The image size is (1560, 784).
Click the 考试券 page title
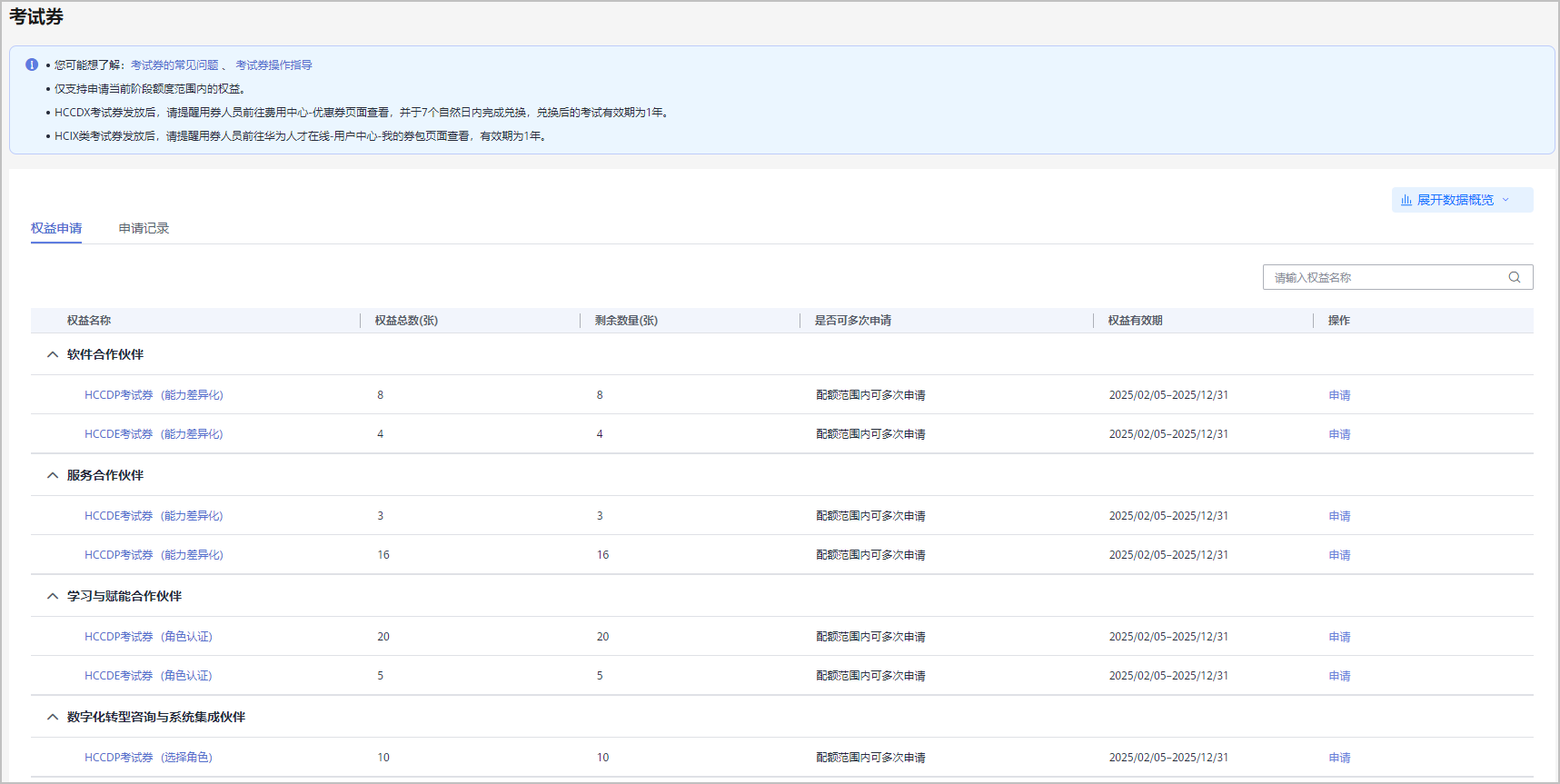(36, 17)
